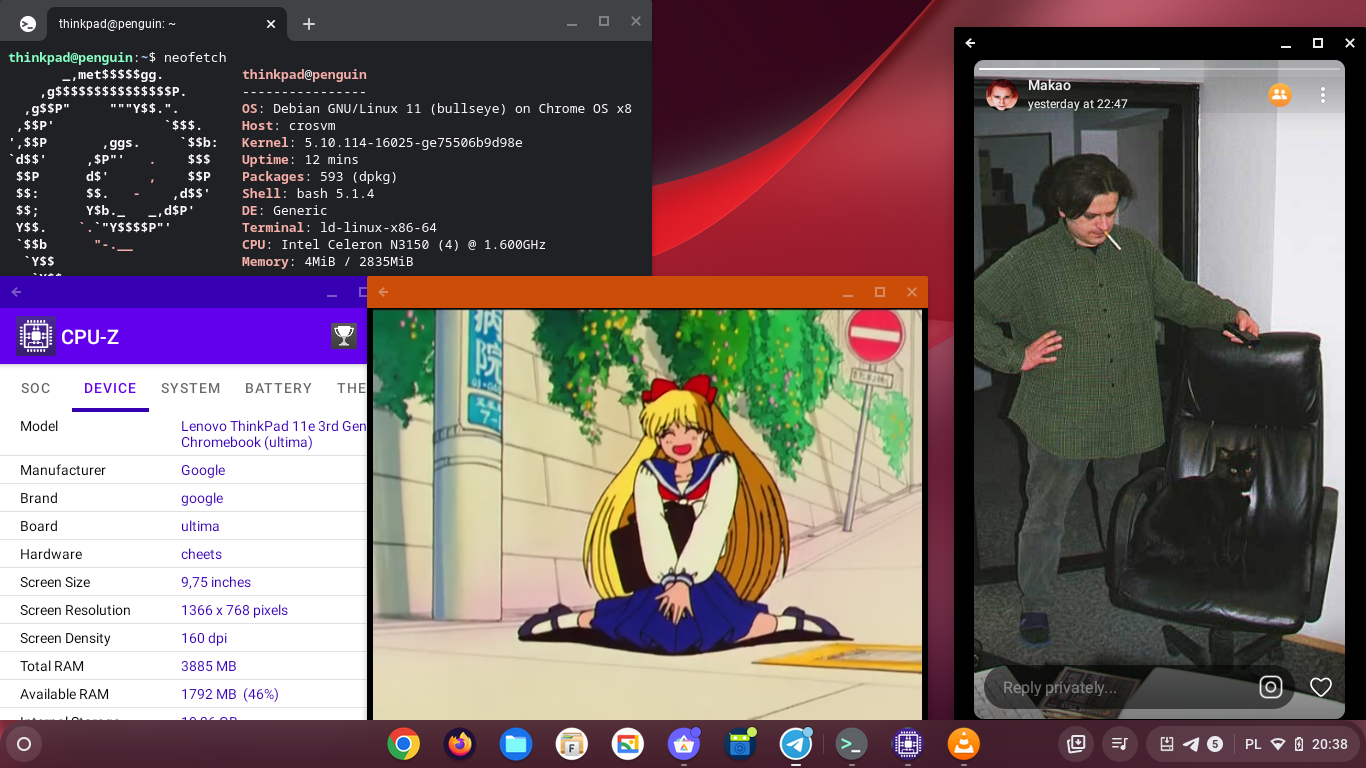Viewport: 1366px width, 768px height.
Task: Click the notification count badge showing 5
Action: (1215, 744)
